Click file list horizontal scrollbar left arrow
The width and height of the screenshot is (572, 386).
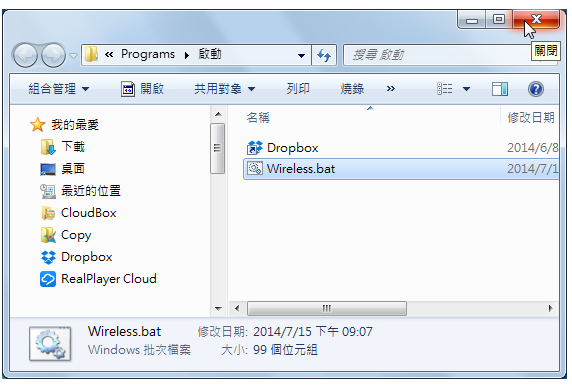(237, 309)
